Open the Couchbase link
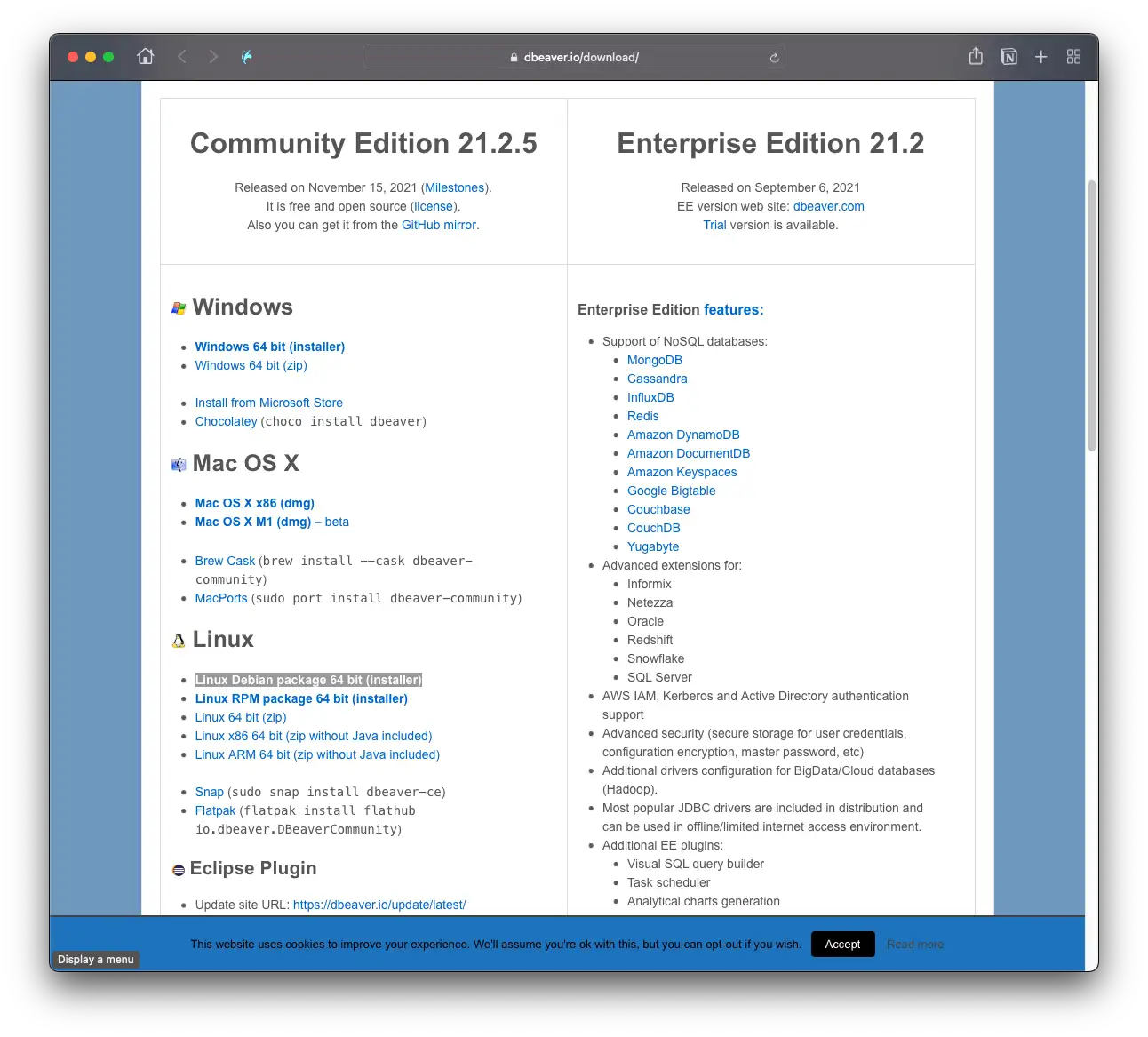The width and height of the screenshot is (1148, 1037). [x=658, y=509]
